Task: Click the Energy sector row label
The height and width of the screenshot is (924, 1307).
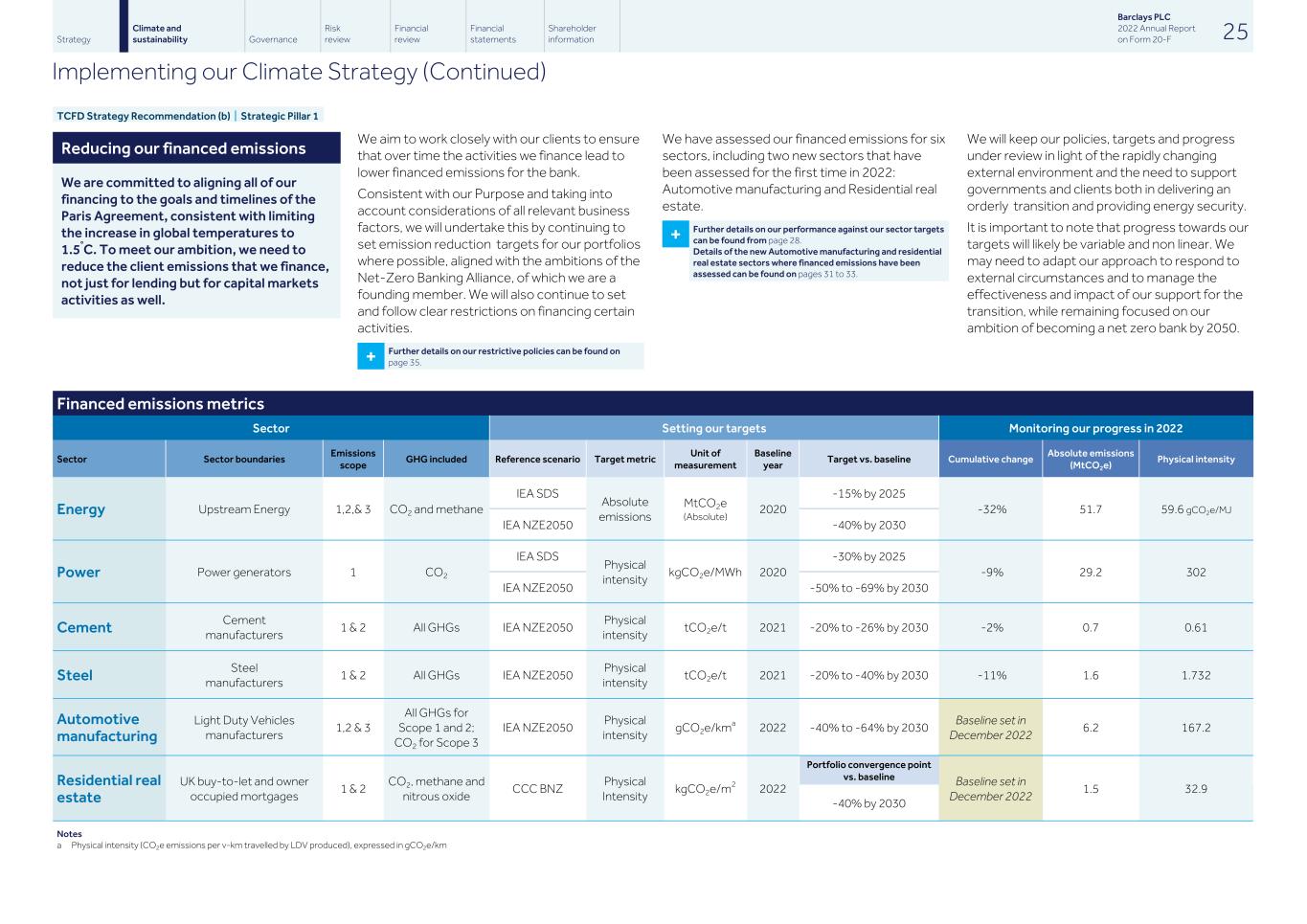Action: pos(81,509)
